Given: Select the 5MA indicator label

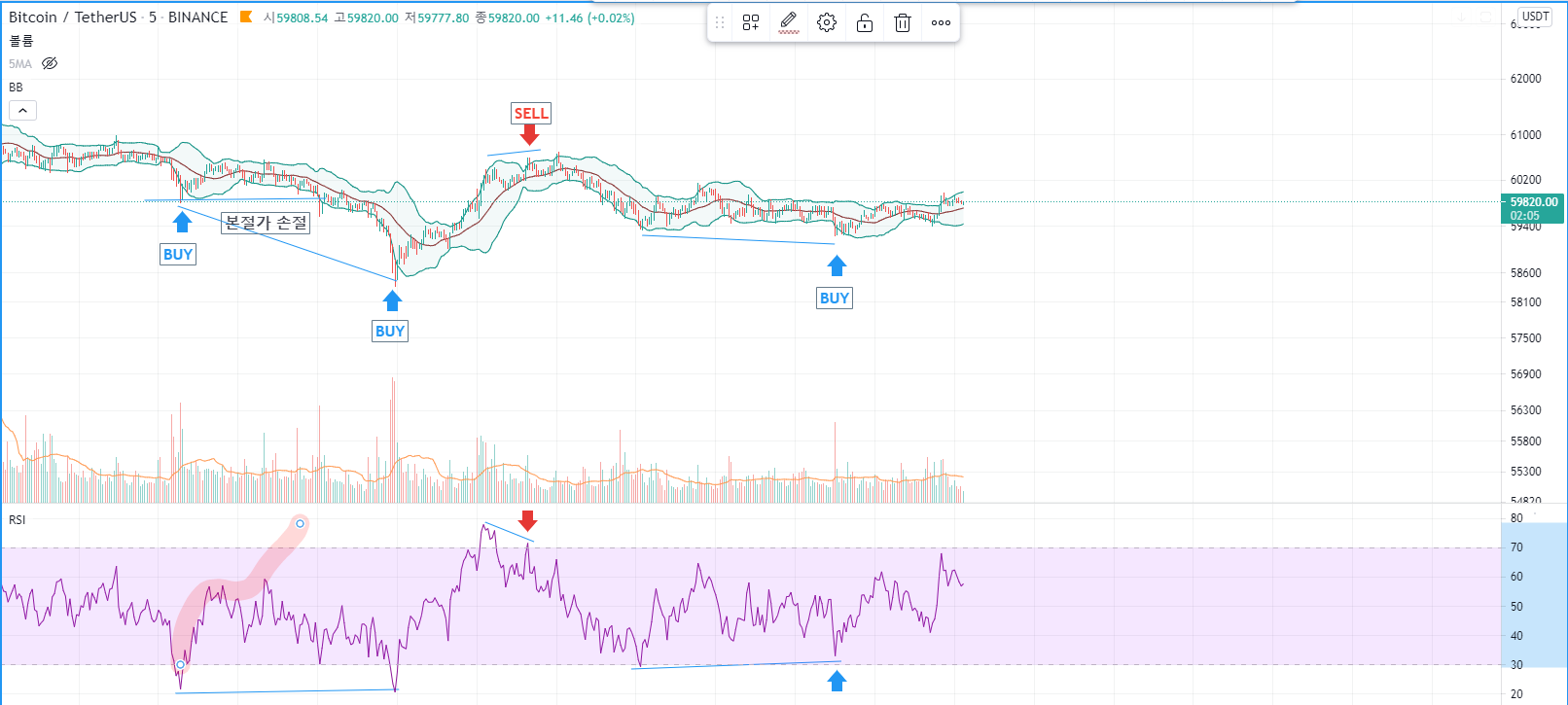Looking at the screenshot, I should pyautogui.click(x=20, y=64).
